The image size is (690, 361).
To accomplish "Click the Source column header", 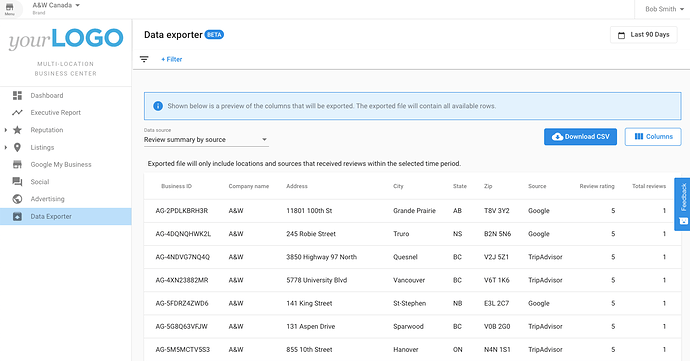I will tap(537, 186).
